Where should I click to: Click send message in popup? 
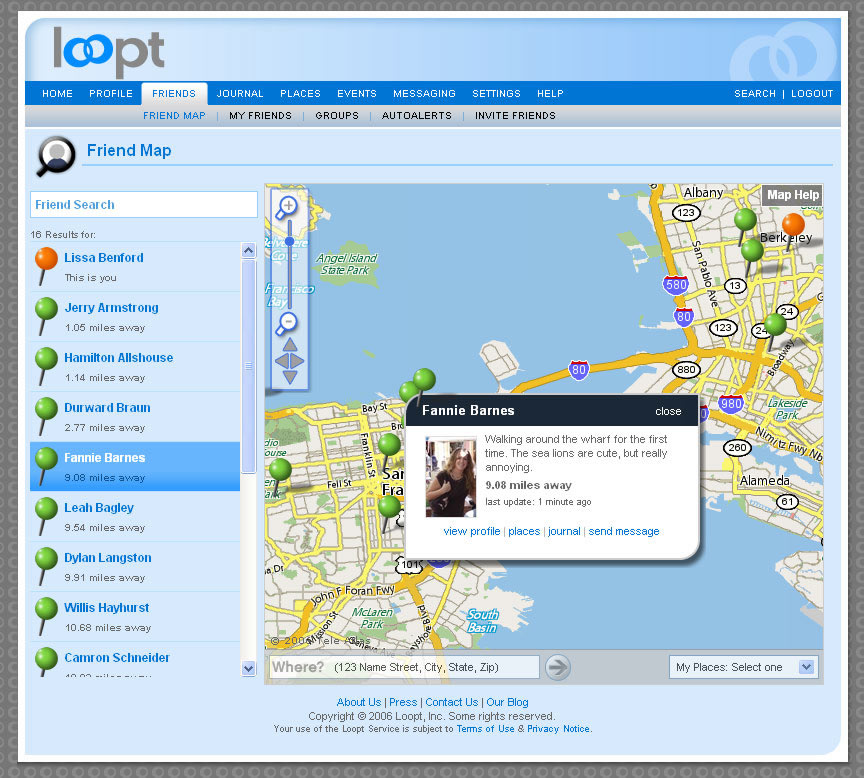click(x=624, y=531)
